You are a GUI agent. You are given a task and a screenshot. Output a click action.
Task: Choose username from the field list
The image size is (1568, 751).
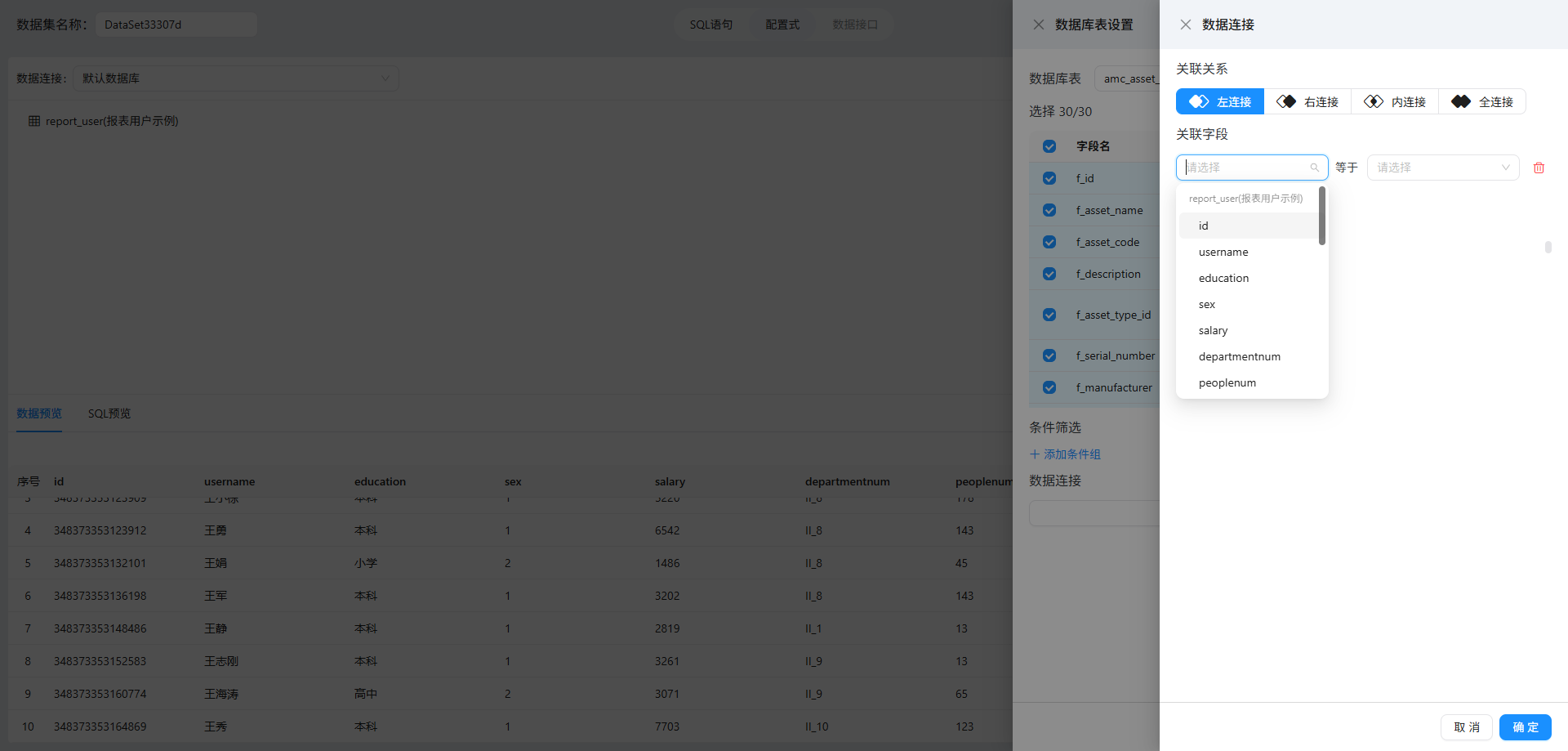coord(1249,252)
